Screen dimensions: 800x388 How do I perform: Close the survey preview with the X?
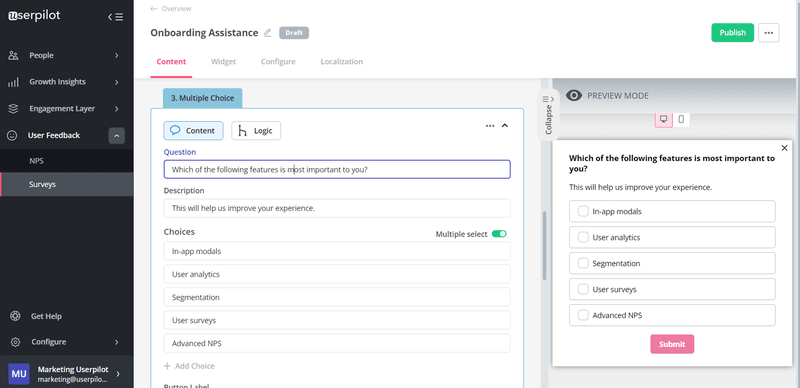(784, 148)
